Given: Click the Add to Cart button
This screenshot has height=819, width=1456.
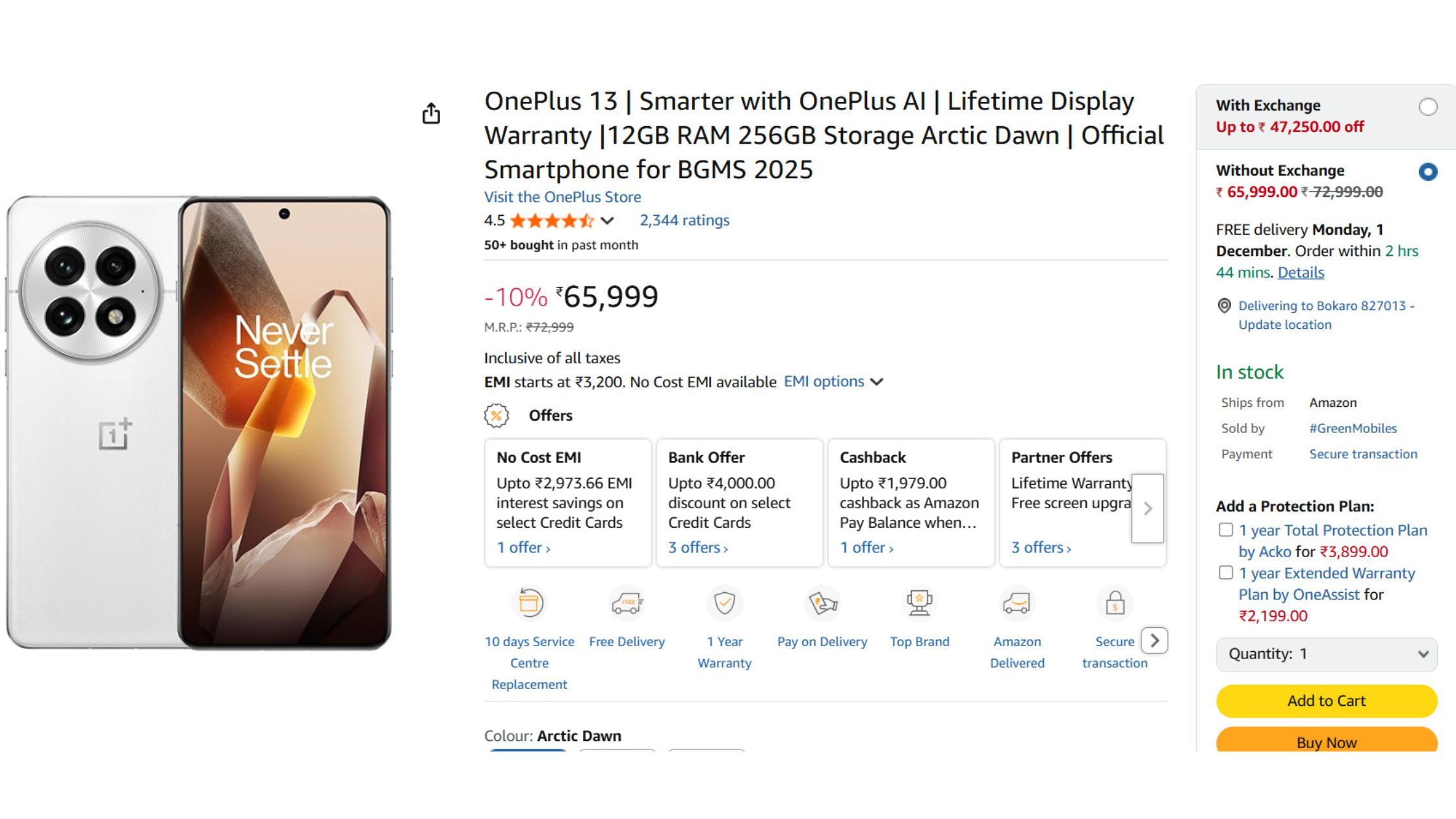Looking at the screenshot, I should point(1326,701).
